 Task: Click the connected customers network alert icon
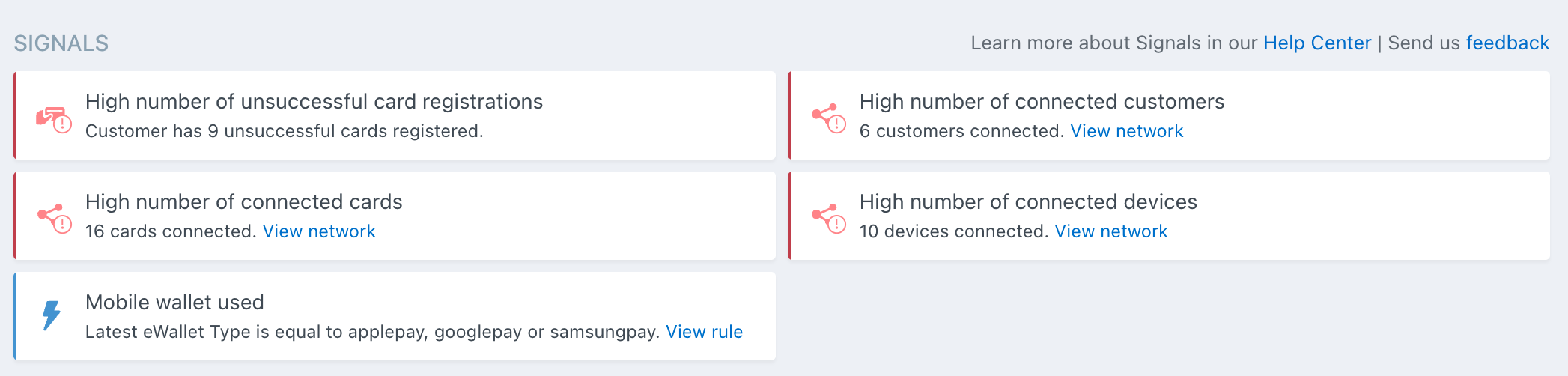pyautogui.click(x=828, y=118)
